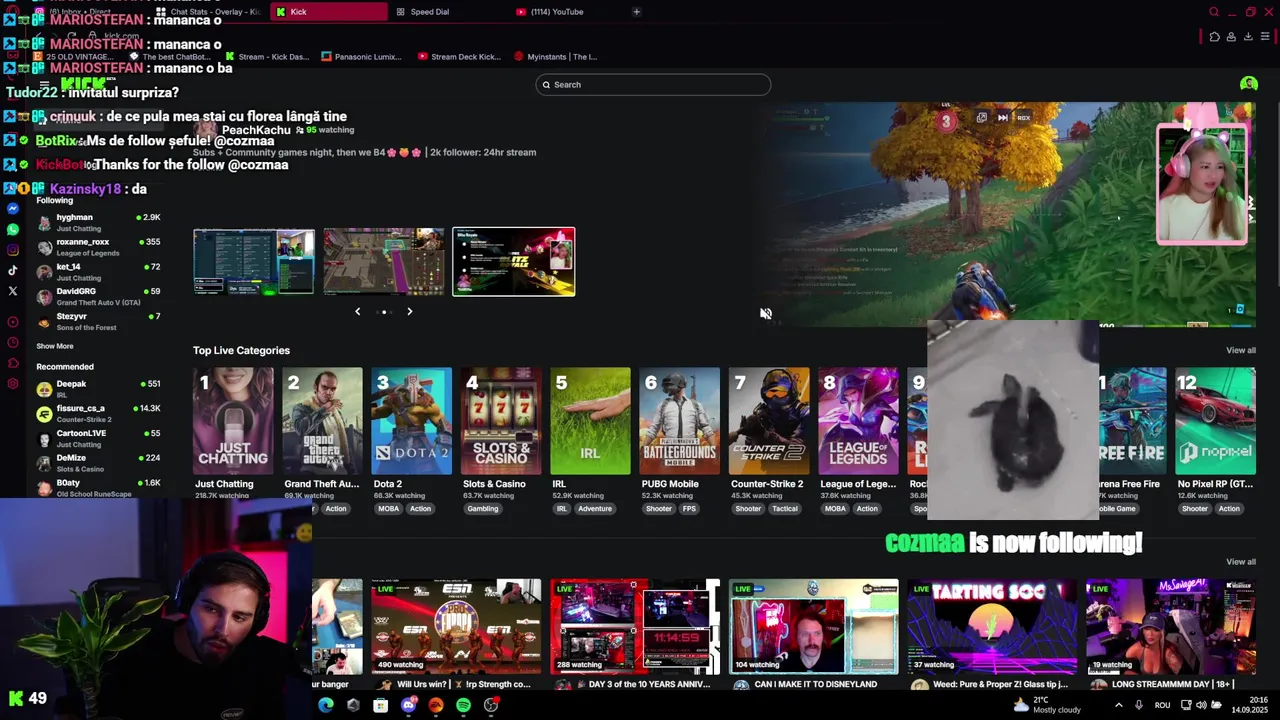Open ket_14's channel in Following

tap(98, 272)
